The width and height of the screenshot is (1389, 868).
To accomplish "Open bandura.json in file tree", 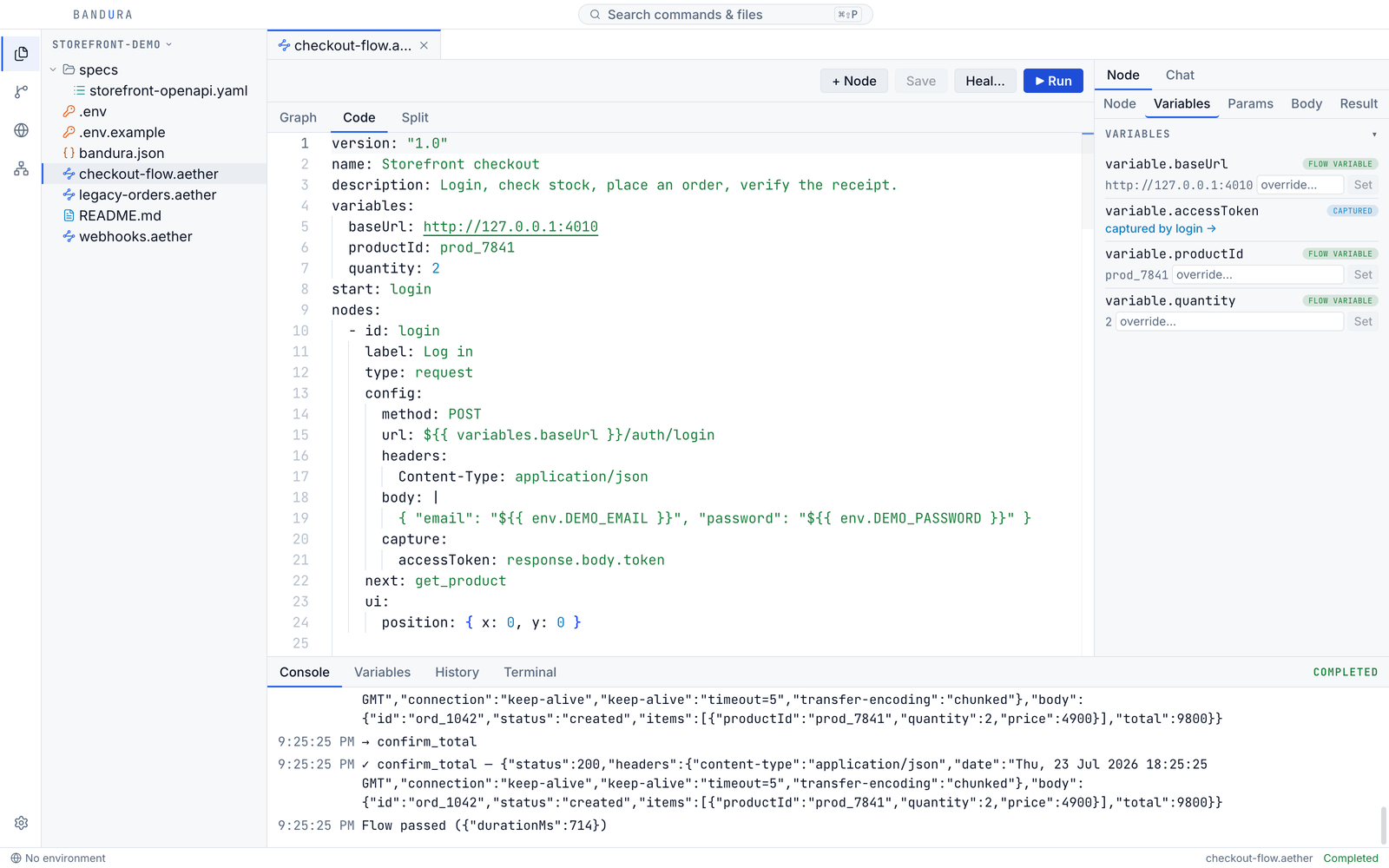I will (155, 153).
